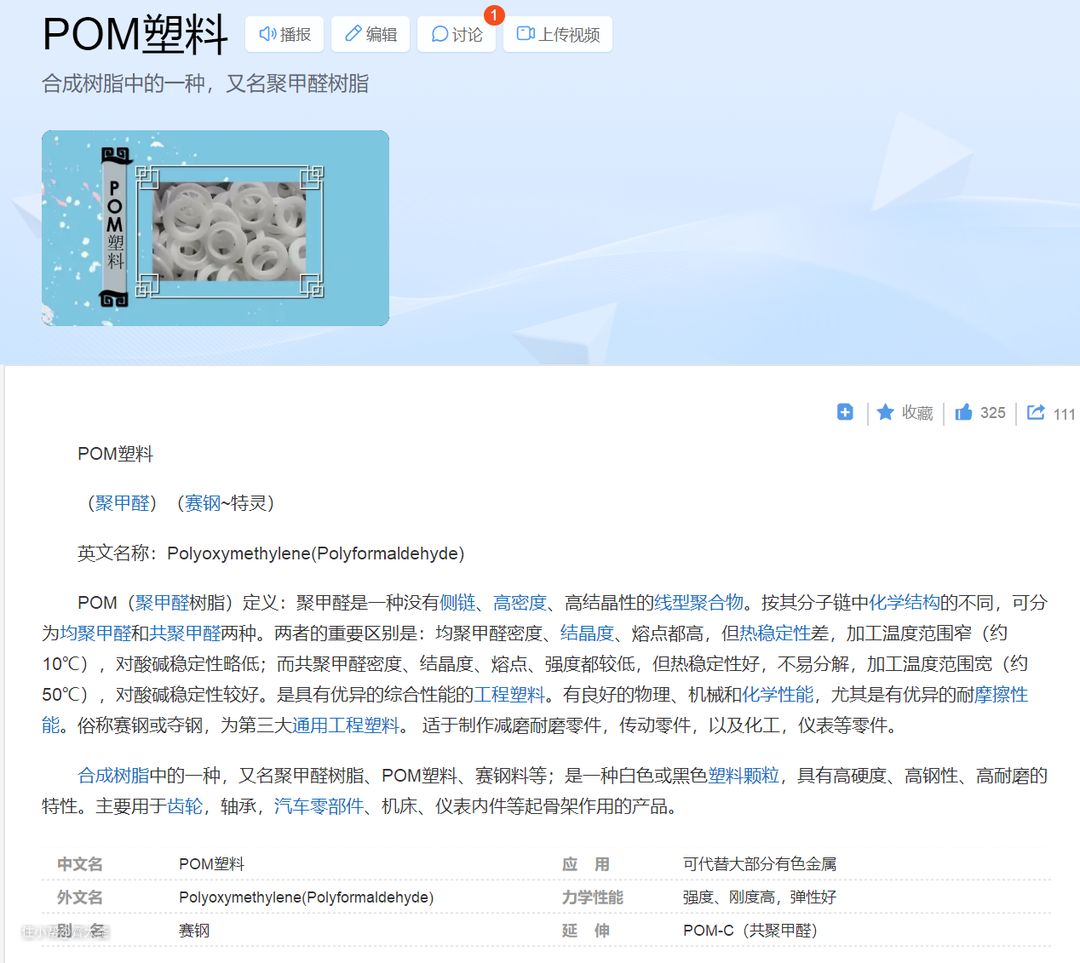This screenshot has height=963, width=1080.
Task: Click the 线型聚合物 link
Action: (698, 602)
